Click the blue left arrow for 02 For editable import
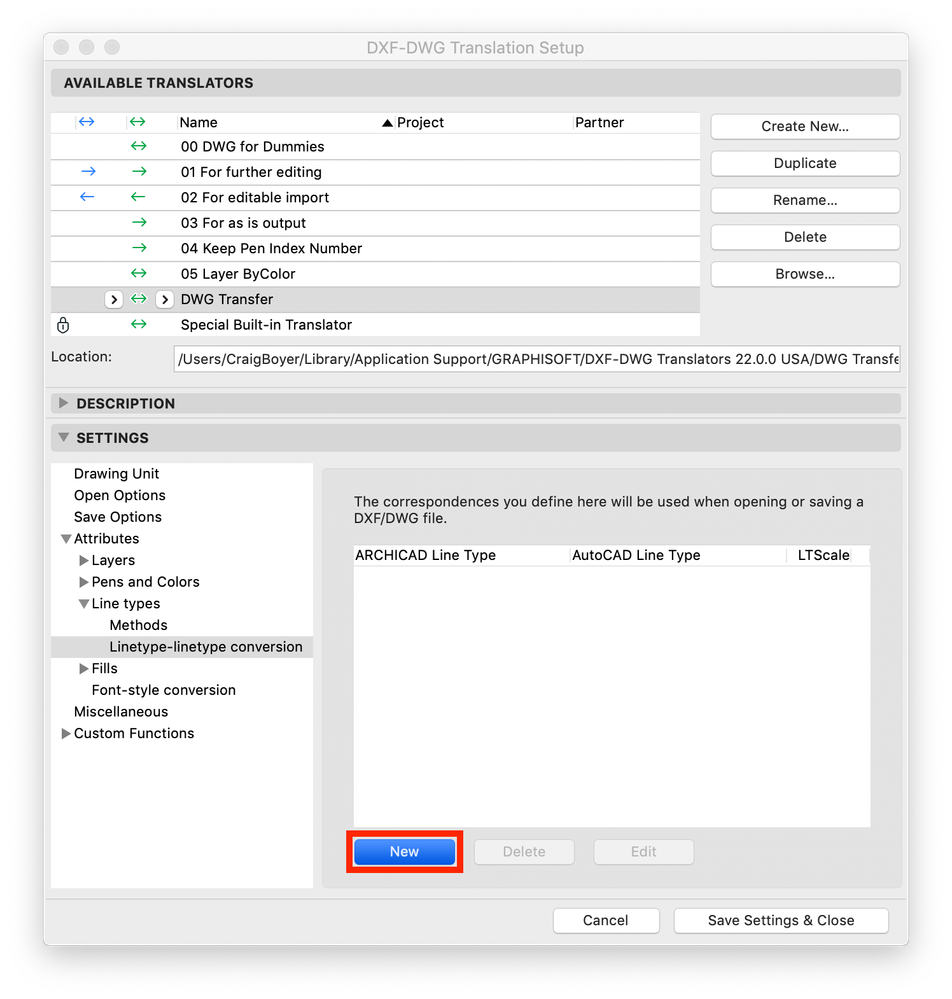Viewport: 952px width, 999px height. pyautogui.click(x=88, y=197)
